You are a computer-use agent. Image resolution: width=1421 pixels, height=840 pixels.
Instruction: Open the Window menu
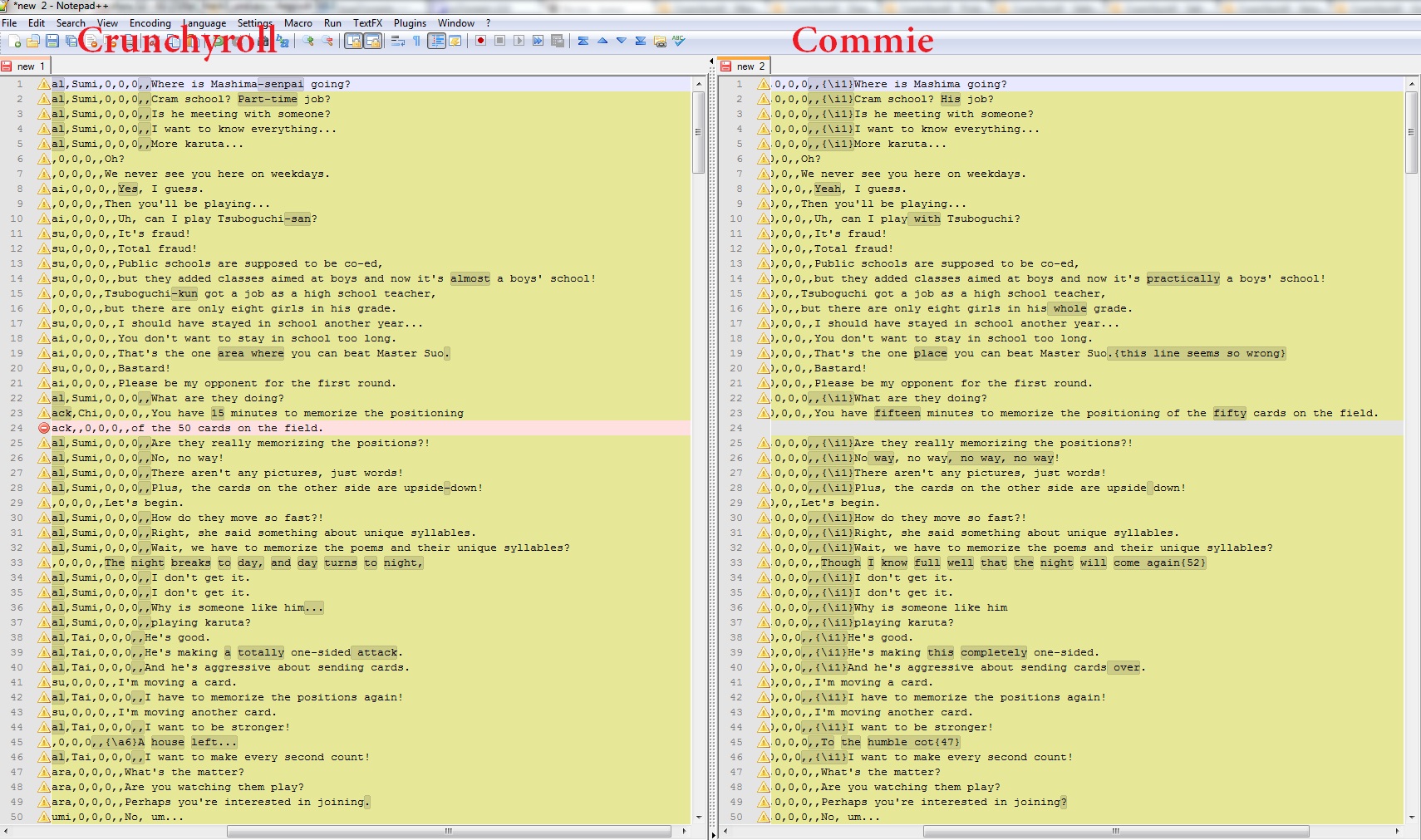456,23
